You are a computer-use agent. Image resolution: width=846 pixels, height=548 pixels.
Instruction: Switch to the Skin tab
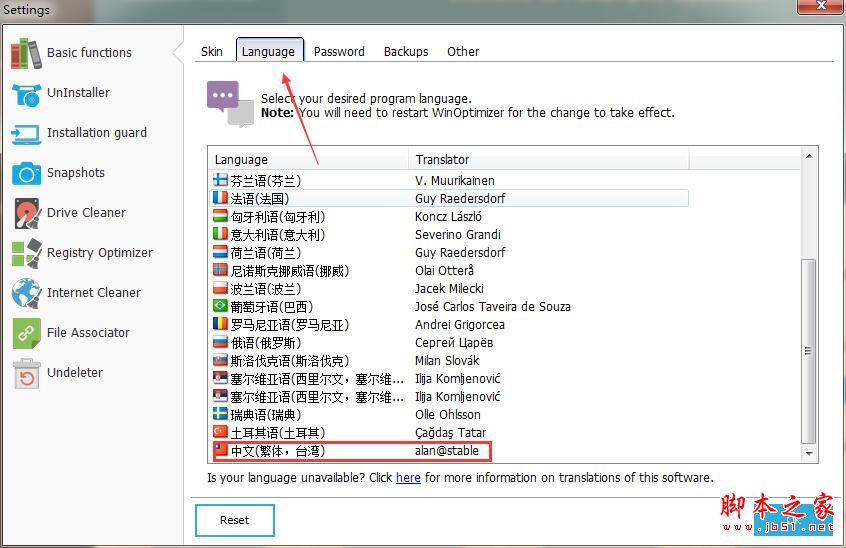pos(212,51)
